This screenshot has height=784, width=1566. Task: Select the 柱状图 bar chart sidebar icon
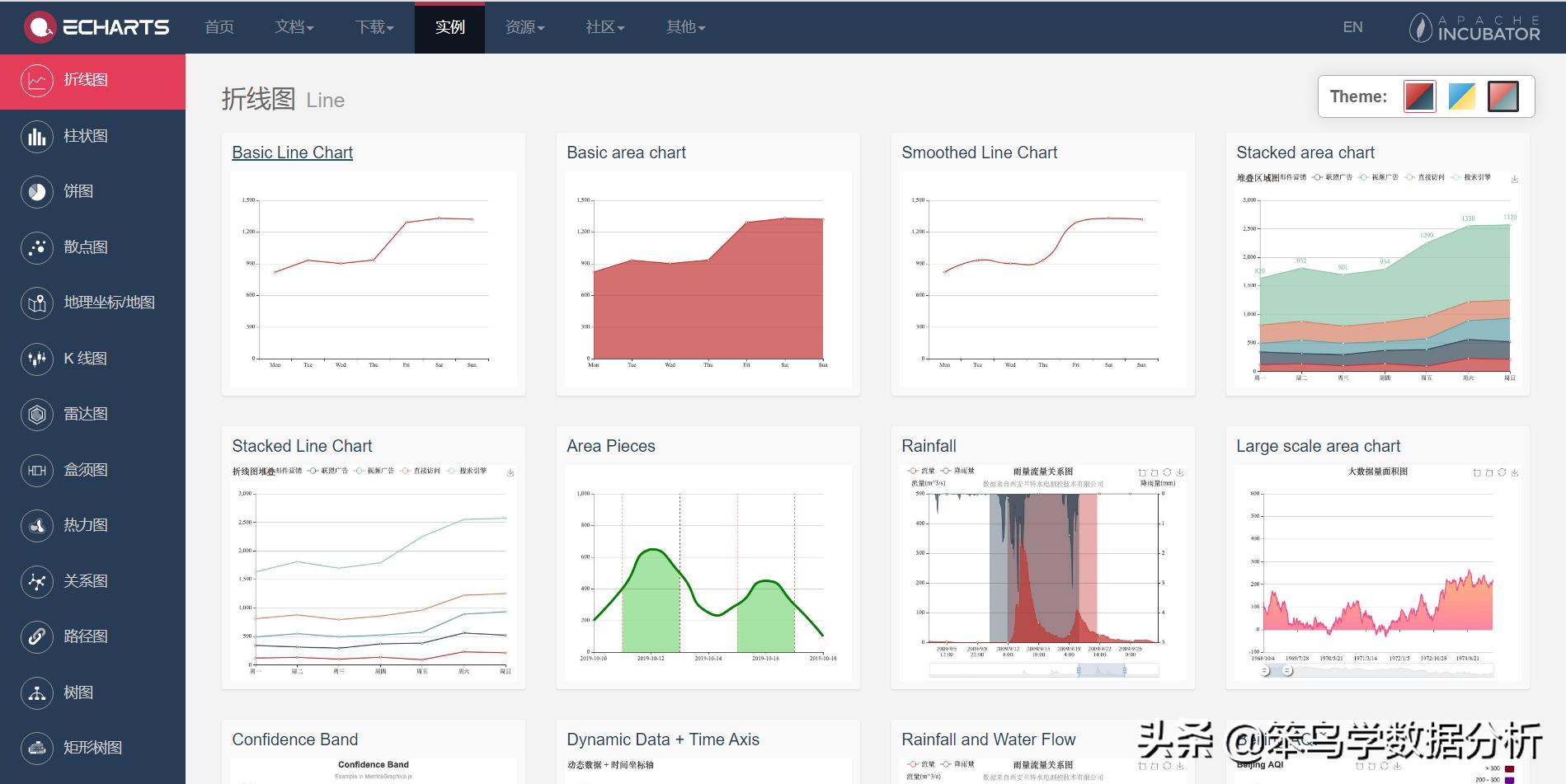pos(37,136)
